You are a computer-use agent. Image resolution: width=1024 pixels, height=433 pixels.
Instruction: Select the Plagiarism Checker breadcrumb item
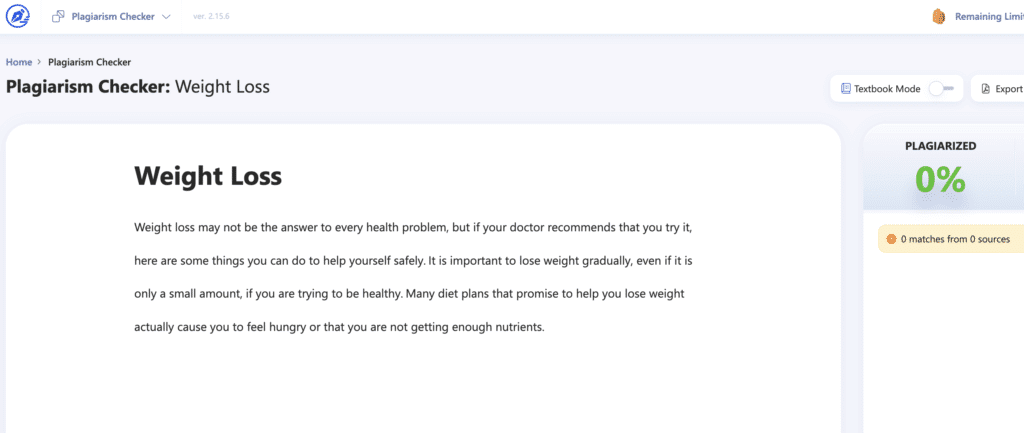[x=89, y=62]
